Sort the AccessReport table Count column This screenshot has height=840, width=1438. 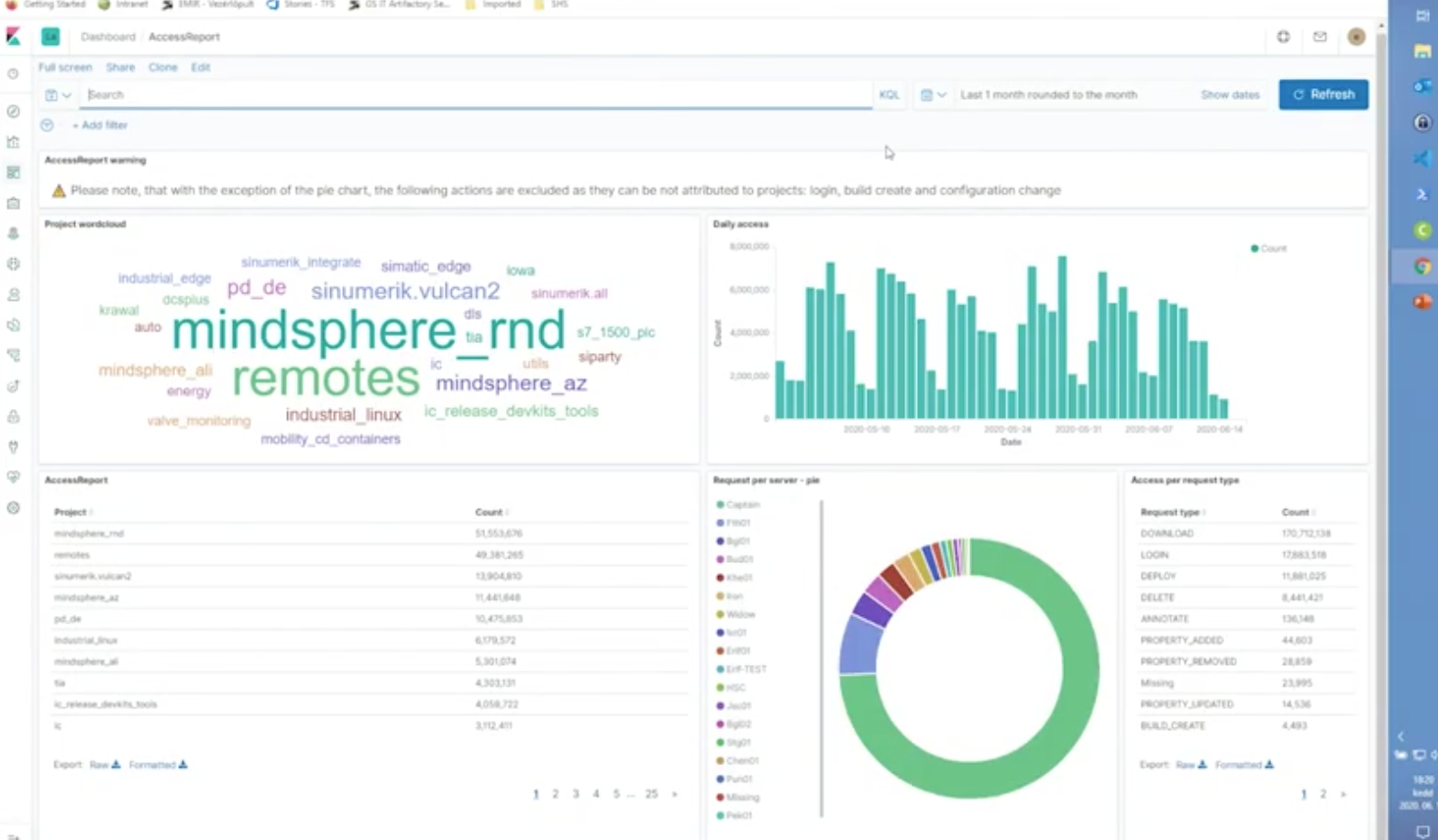(x=492, y=512)
